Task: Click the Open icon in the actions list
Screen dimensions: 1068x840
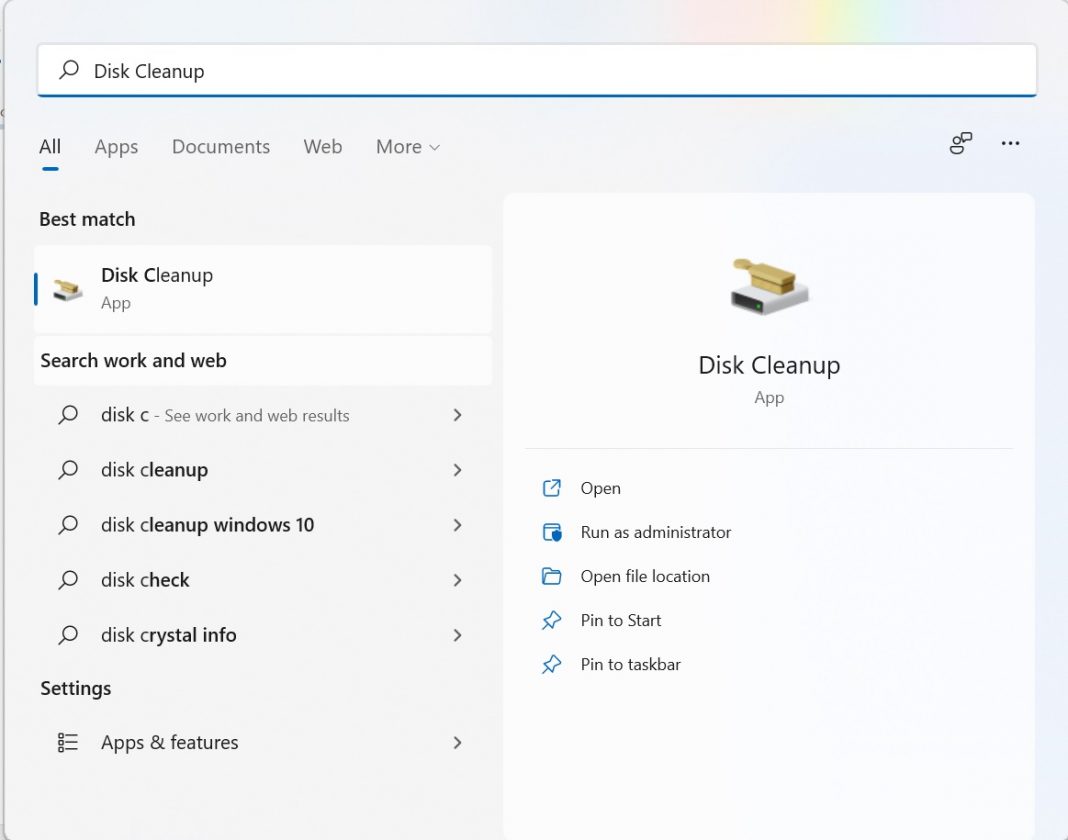Action: (552, 488)
